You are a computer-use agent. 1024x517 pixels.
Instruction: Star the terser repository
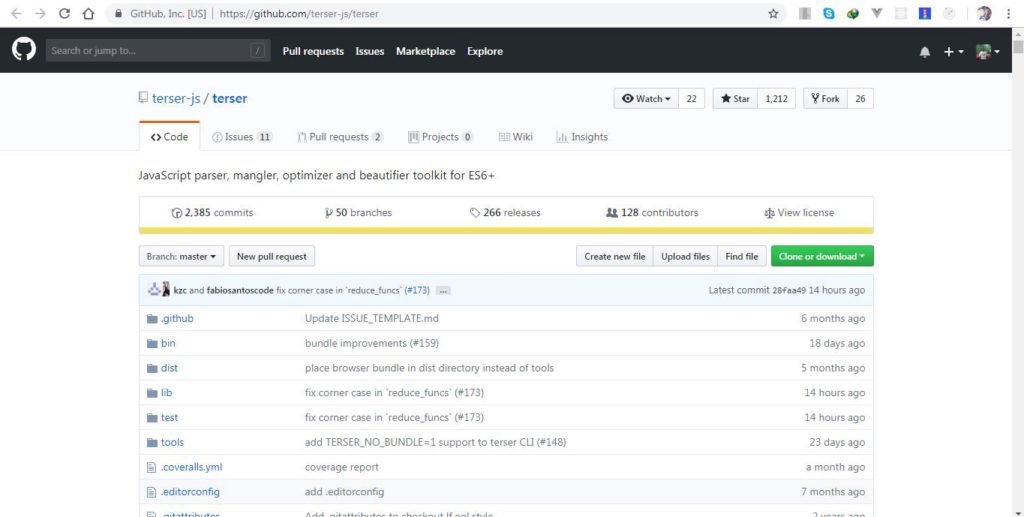pyautogui.click(x=735, y=99)
